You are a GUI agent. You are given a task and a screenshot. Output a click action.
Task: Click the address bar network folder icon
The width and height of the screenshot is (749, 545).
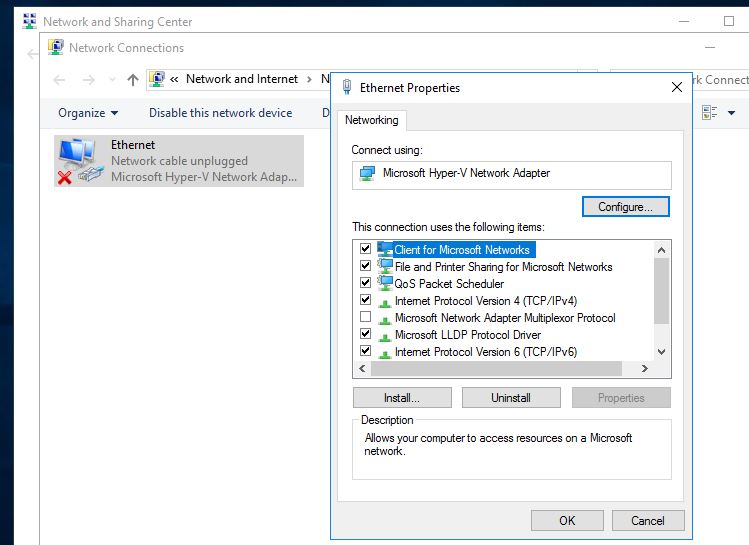[x=157, y=79]
